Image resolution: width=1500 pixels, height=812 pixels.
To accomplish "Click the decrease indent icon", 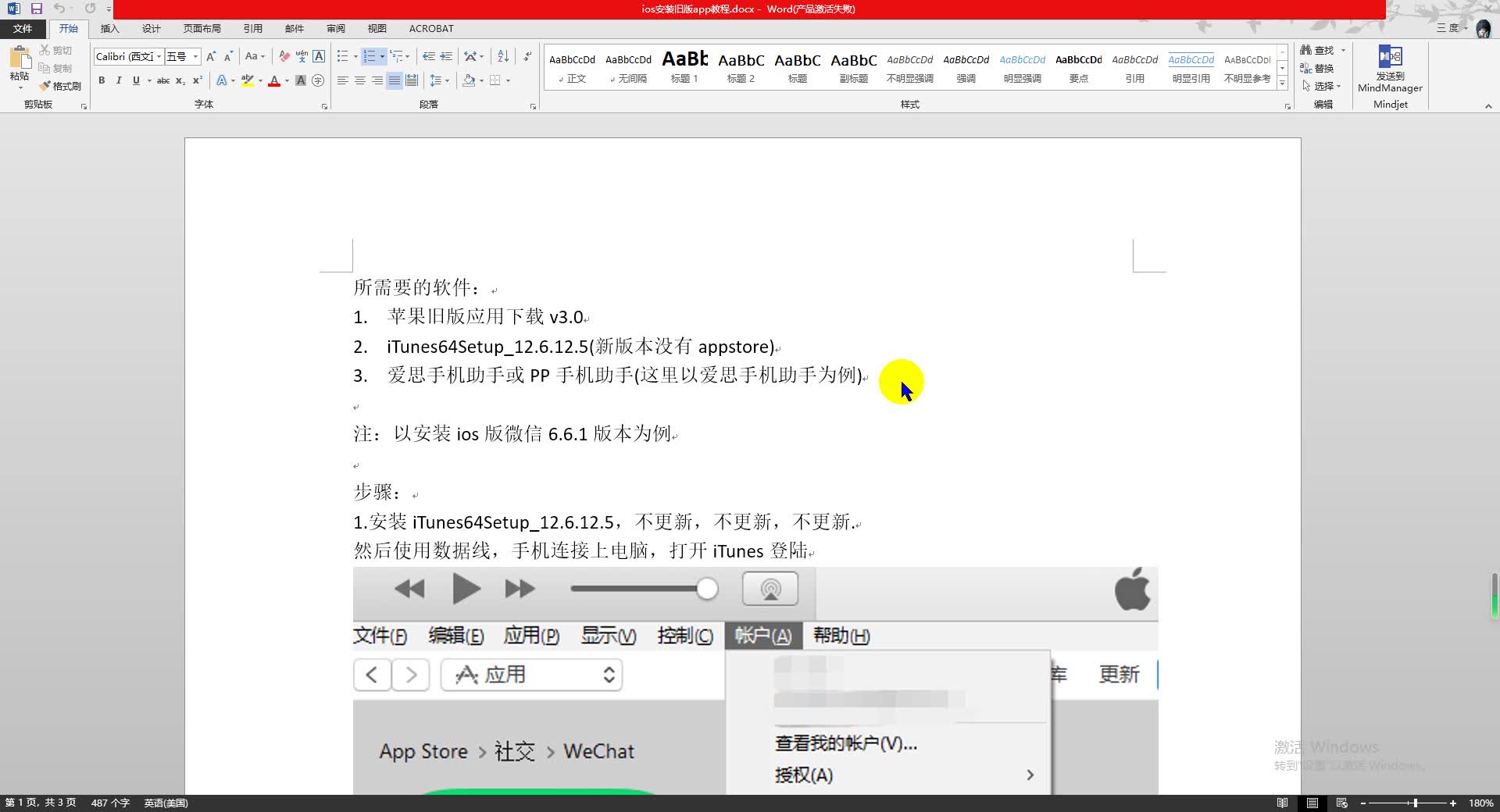I will click(429, 56).
